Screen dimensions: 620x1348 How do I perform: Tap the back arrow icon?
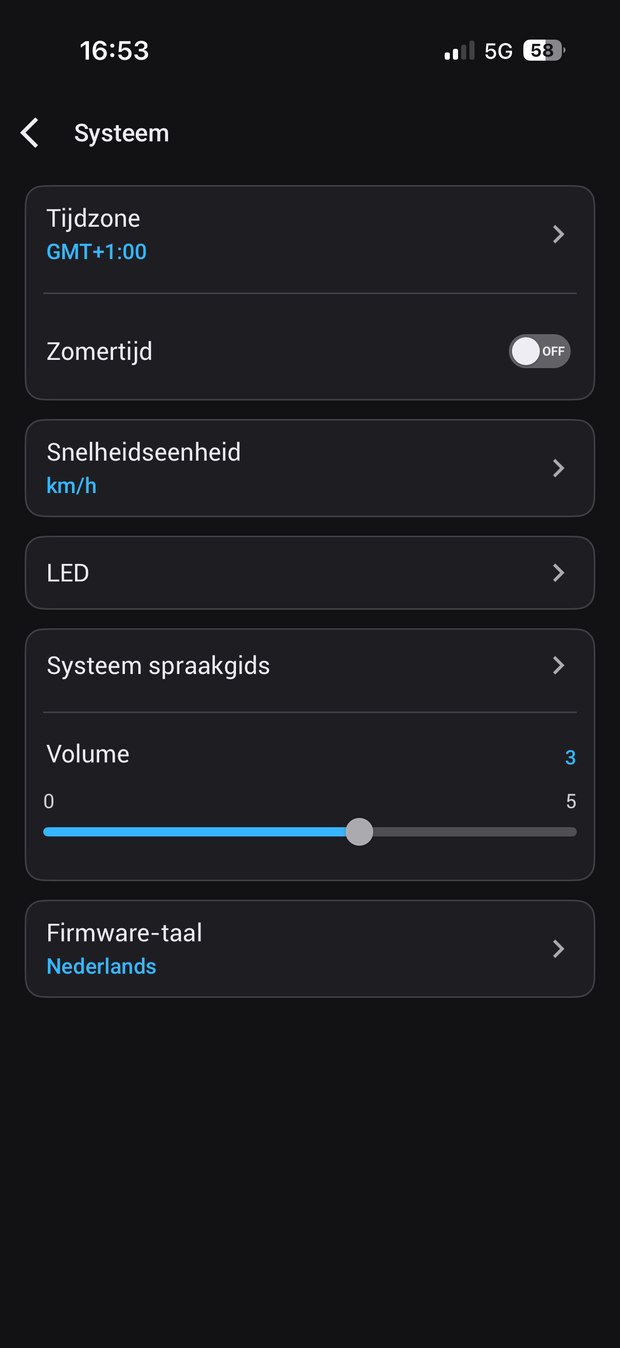30,133
